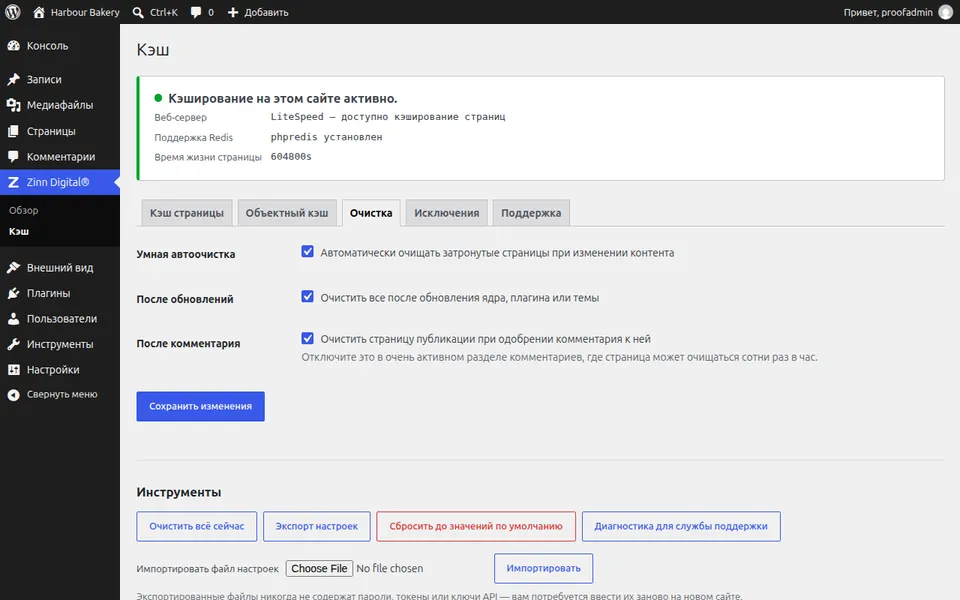Click the Импортировать button
Image resolution: width=960 pixels, height=600 pixels.
(543, 568)
